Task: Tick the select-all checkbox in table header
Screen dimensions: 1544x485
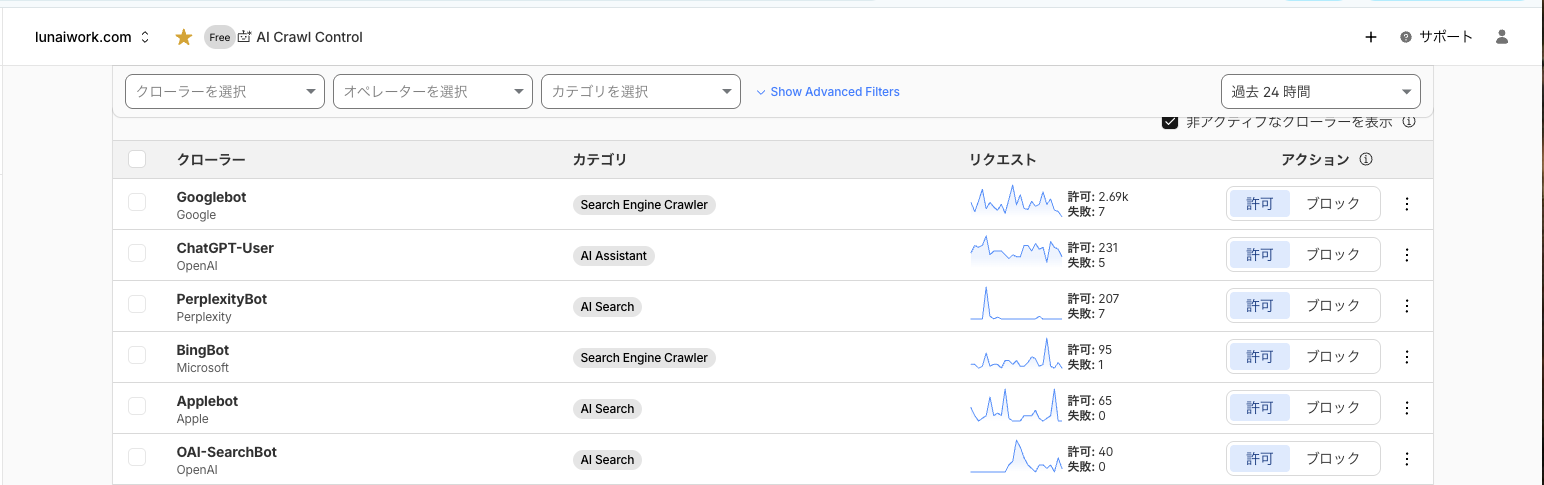Action: click(137, 159)
